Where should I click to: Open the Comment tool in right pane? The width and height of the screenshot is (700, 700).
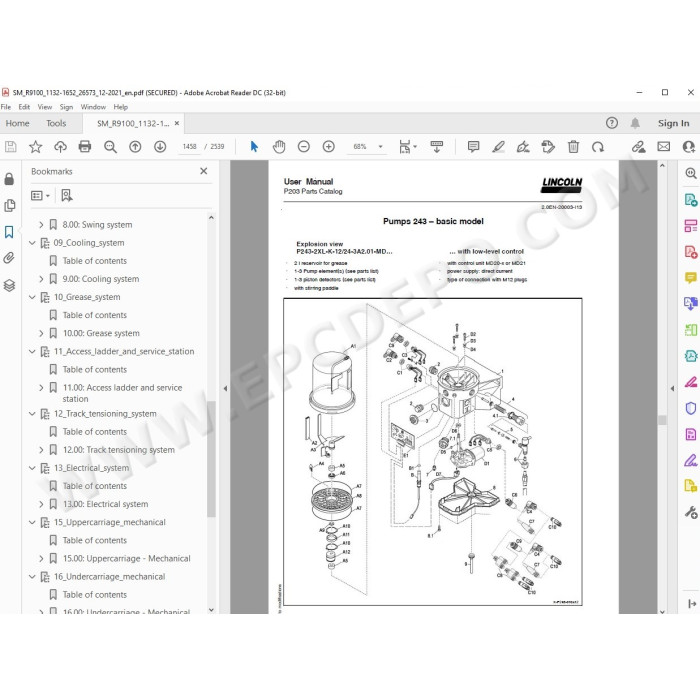pyautogui.click(x=691, y=278)
